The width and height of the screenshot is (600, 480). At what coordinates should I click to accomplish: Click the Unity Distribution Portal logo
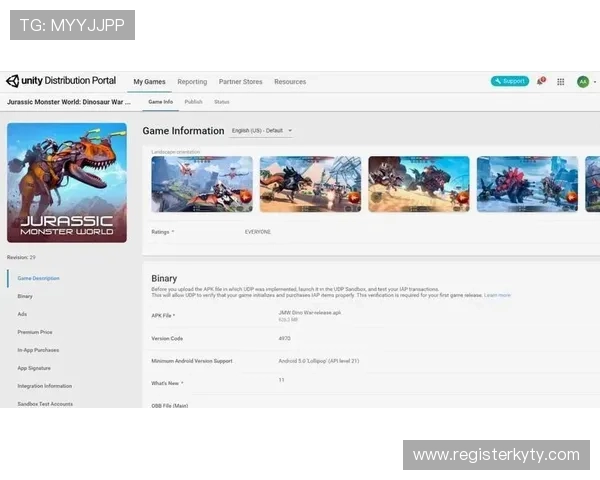click(x=64, y=81)
